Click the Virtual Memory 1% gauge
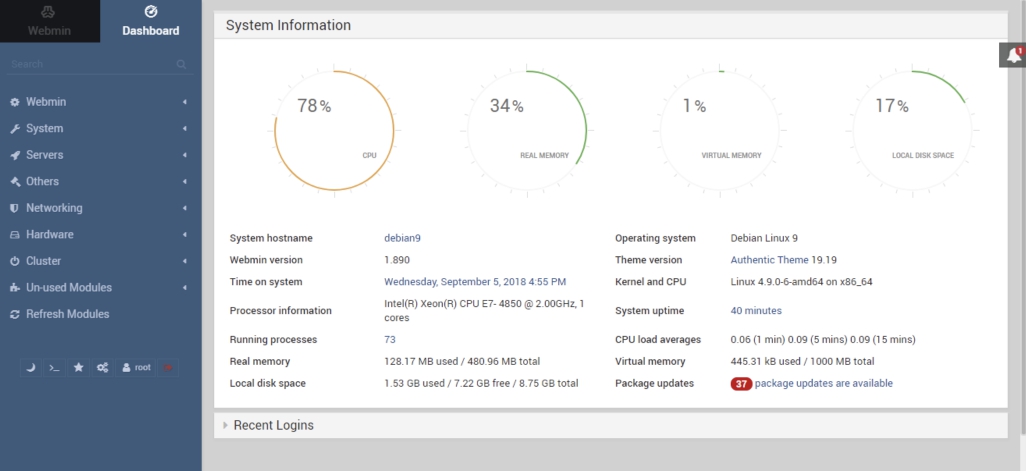This screenshot has height=471, width=1026. (x=720, y=131)
